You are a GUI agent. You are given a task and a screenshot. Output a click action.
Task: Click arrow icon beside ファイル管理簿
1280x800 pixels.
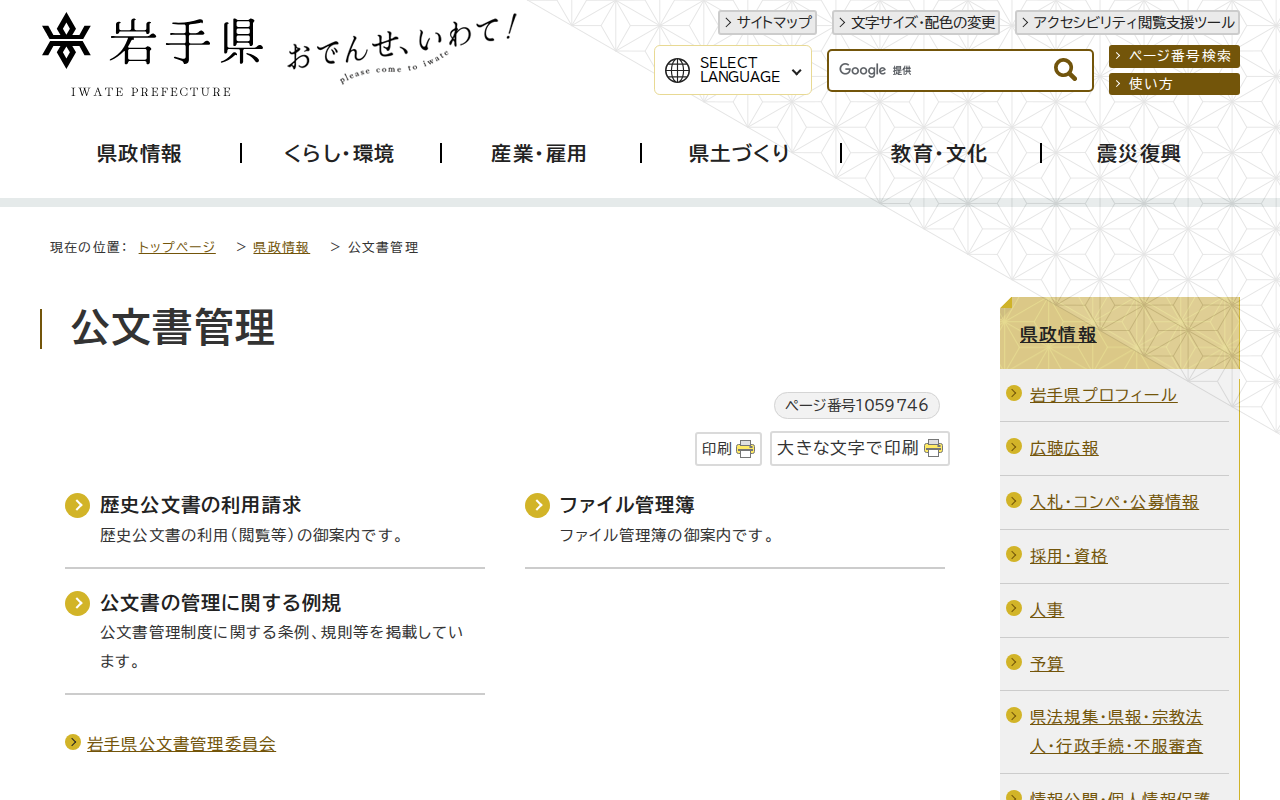(538, 505)
